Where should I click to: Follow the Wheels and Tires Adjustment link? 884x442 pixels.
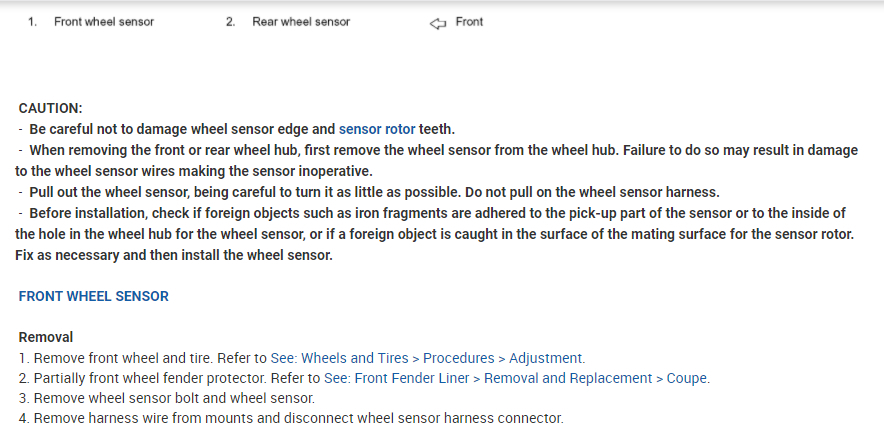click(428, 358)
